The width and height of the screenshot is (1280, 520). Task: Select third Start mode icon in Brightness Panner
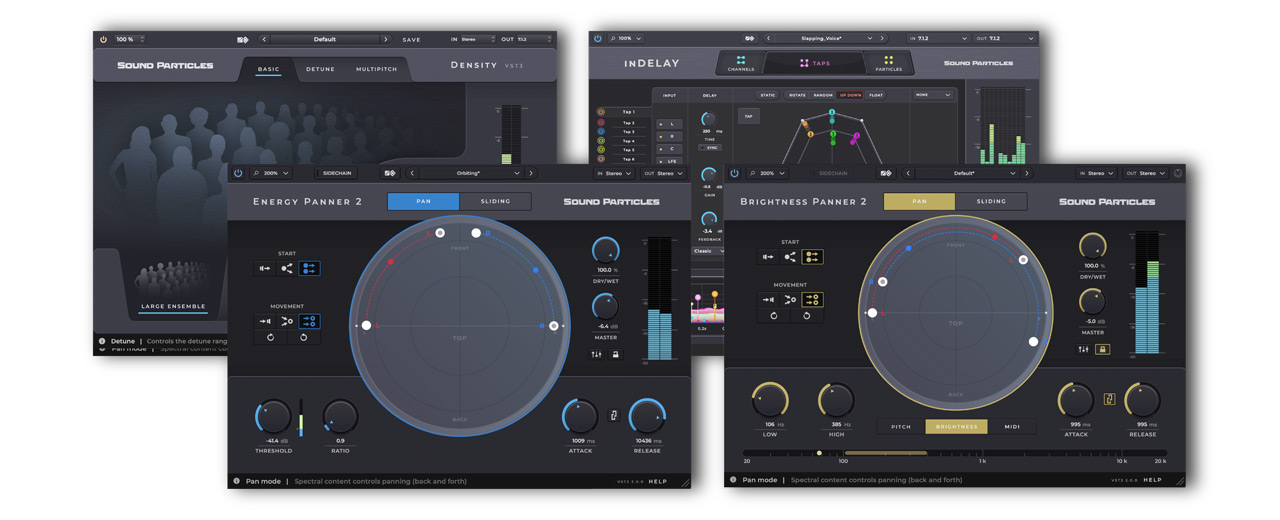click(x=812, y=257)
